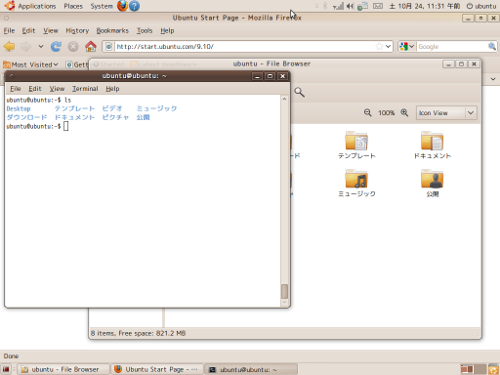This screenshot has width=500, height=375.
Task: Click the show desktop button in bottom panel
Action: [x=6, y=369]
